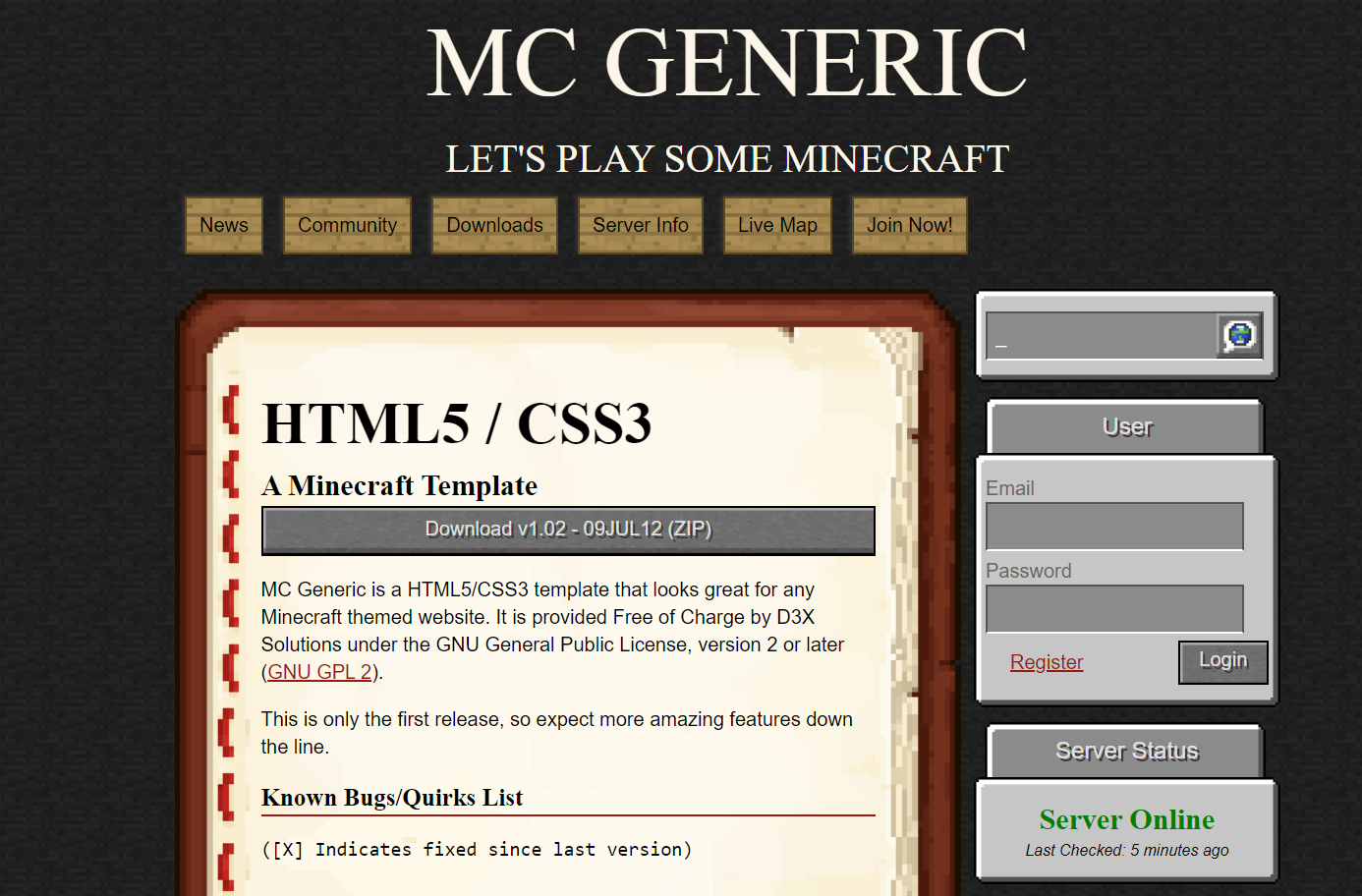The height and width of the screenshot is (896, 1362).
Task: Click the HTML5 / CSS3 article heading
Action: coord(457,423)
